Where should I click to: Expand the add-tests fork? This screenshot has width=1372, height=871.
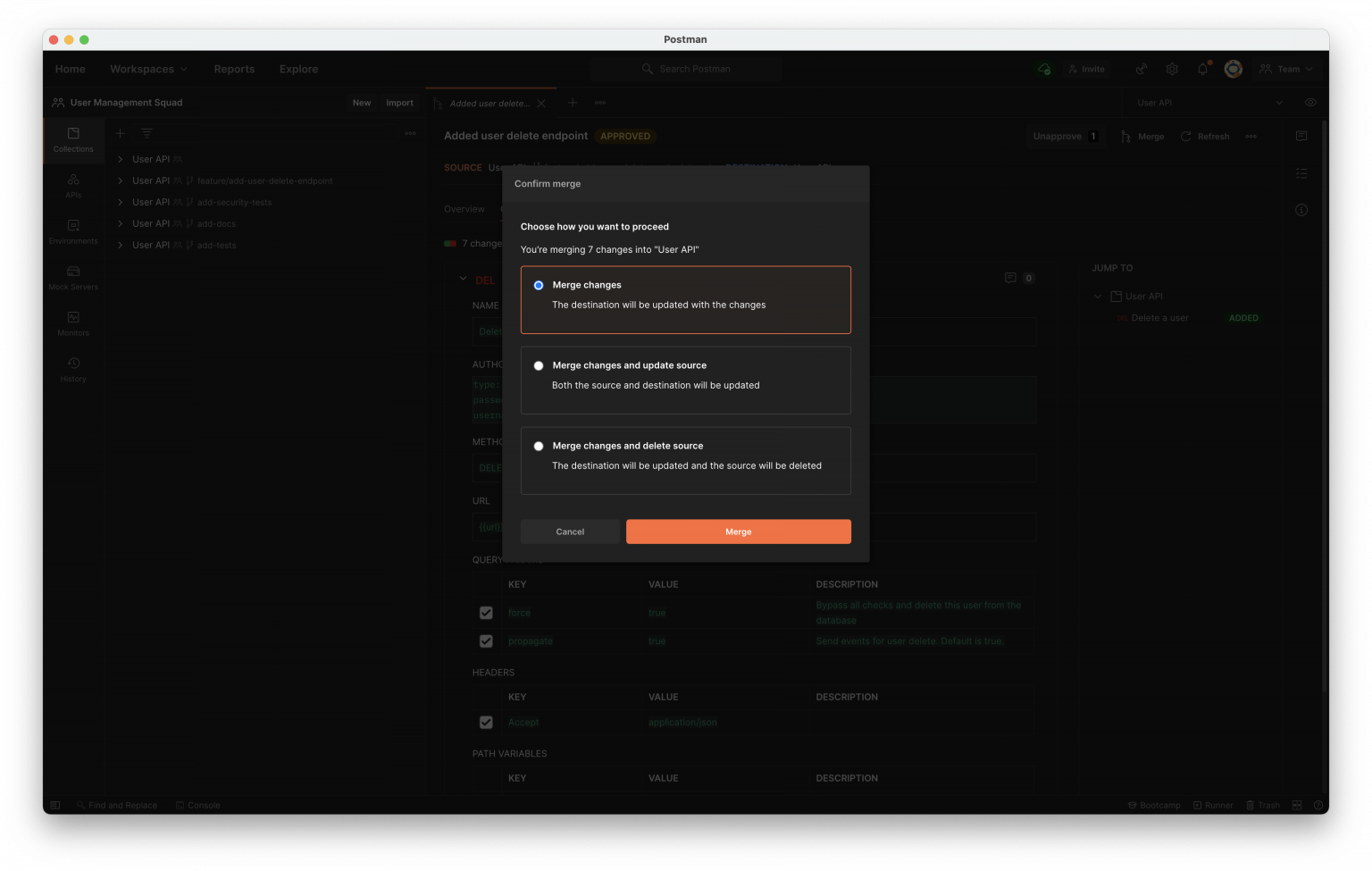coord(120,245)
